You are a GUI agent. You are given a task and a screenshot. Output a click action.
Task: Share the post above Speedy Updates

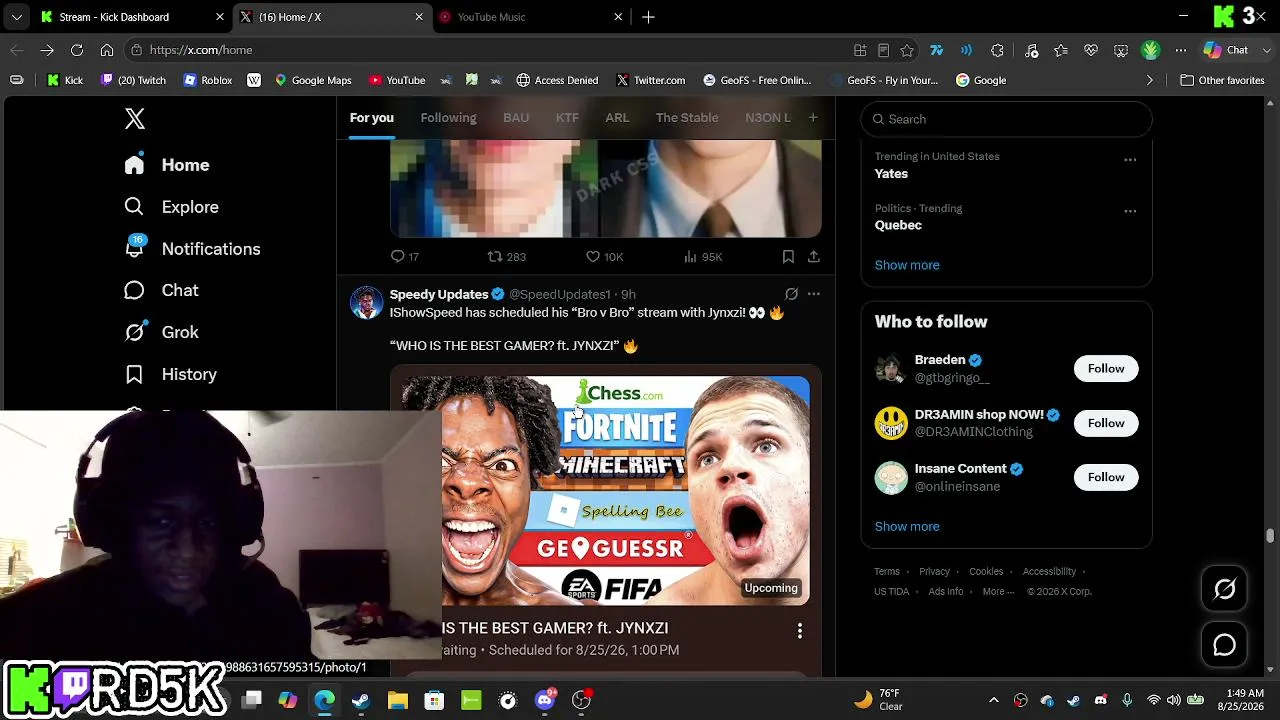point(814,257)
